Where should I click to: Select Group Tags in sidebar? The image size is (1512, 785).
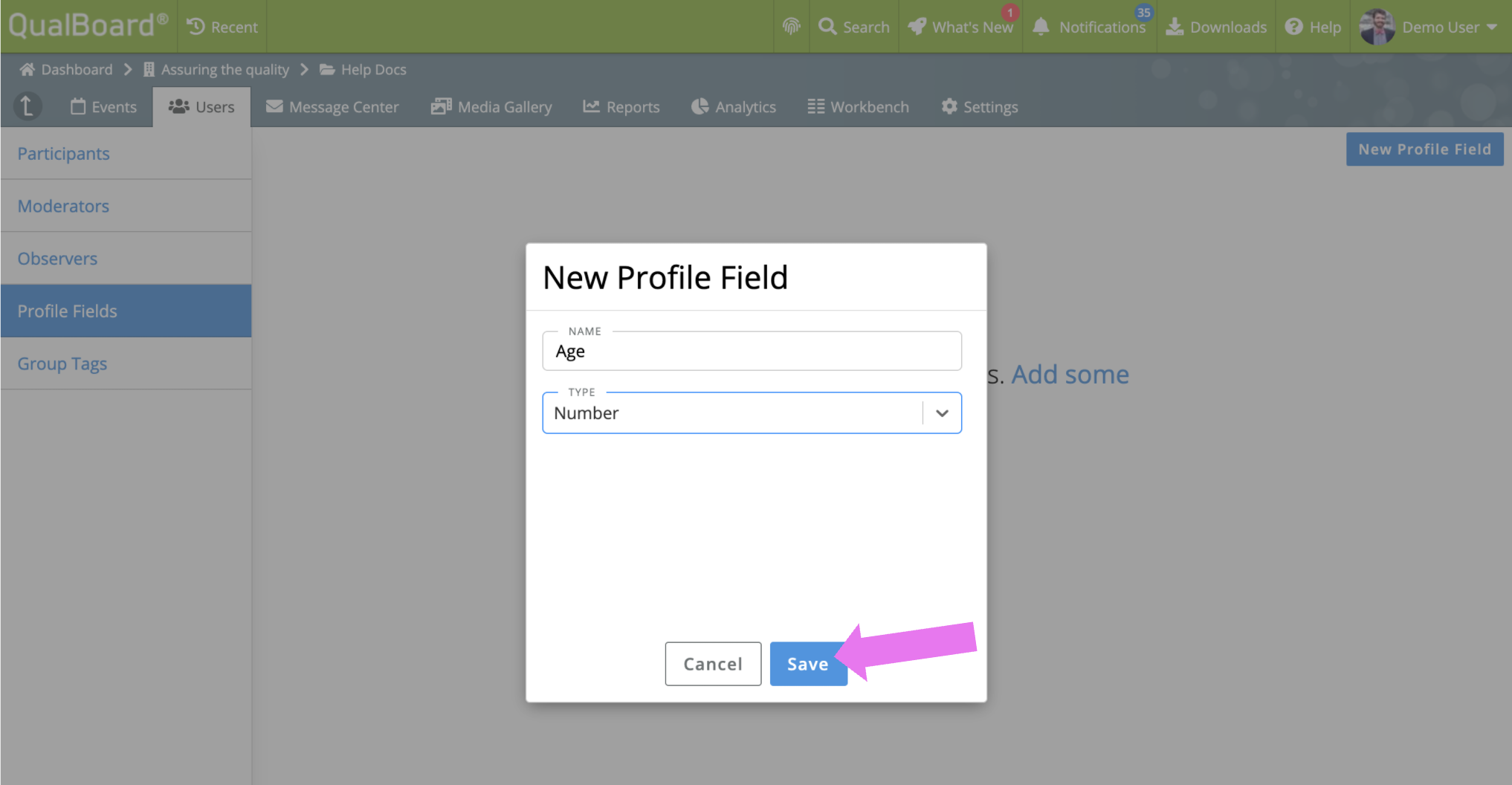[x=62, y=364]
